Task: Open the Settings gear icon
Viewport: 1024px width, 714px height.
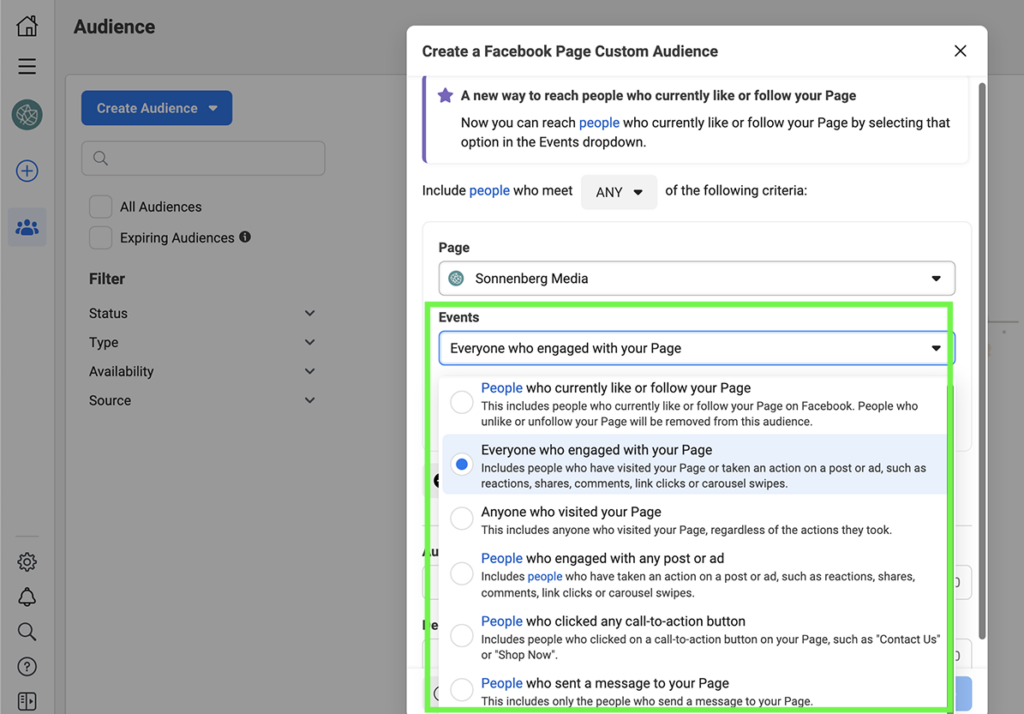Action: click(x=26, y=561)
